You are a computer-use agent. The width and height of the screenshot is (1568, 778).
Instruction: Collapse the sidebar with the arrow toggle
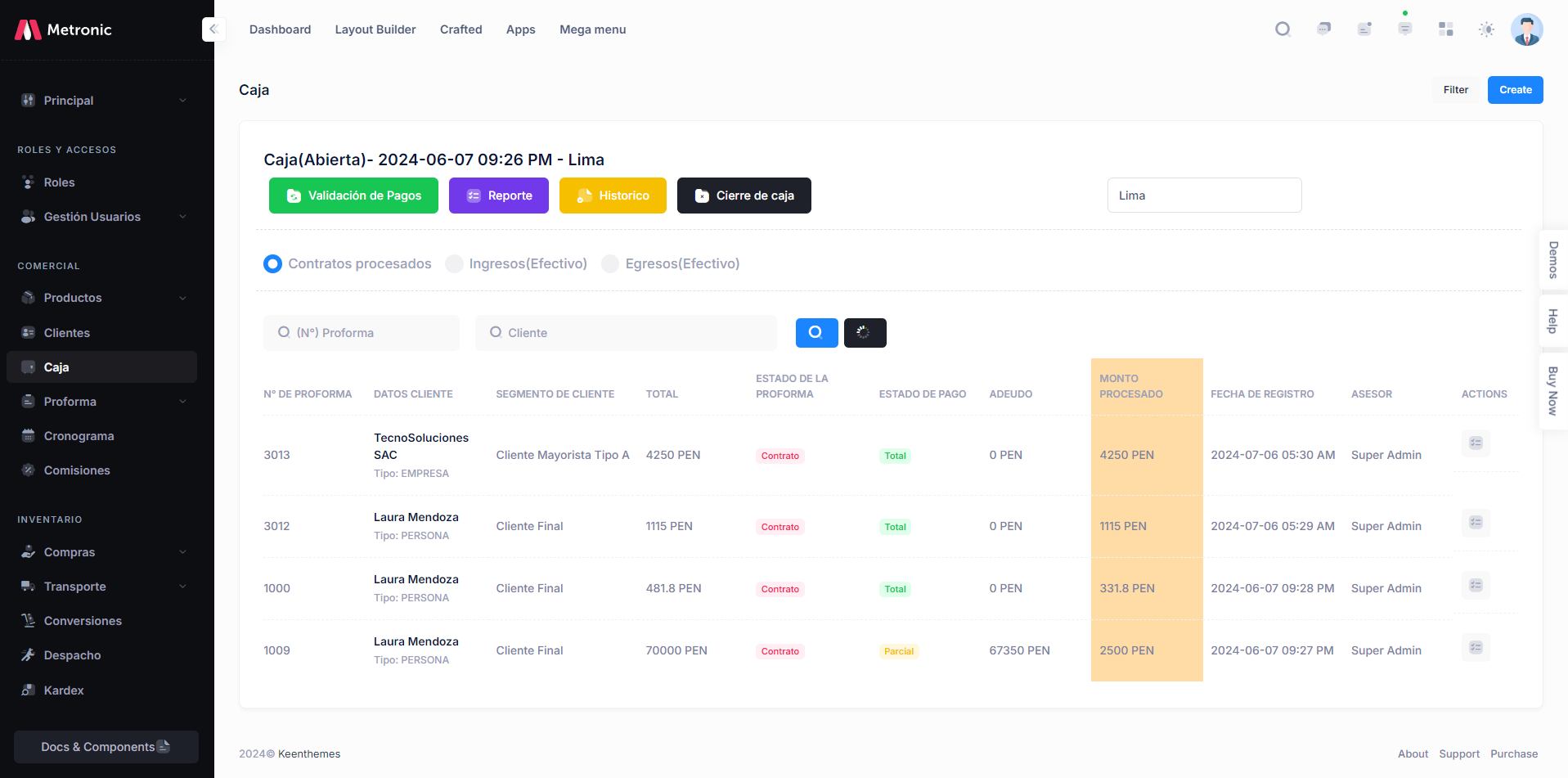(213, 29)
